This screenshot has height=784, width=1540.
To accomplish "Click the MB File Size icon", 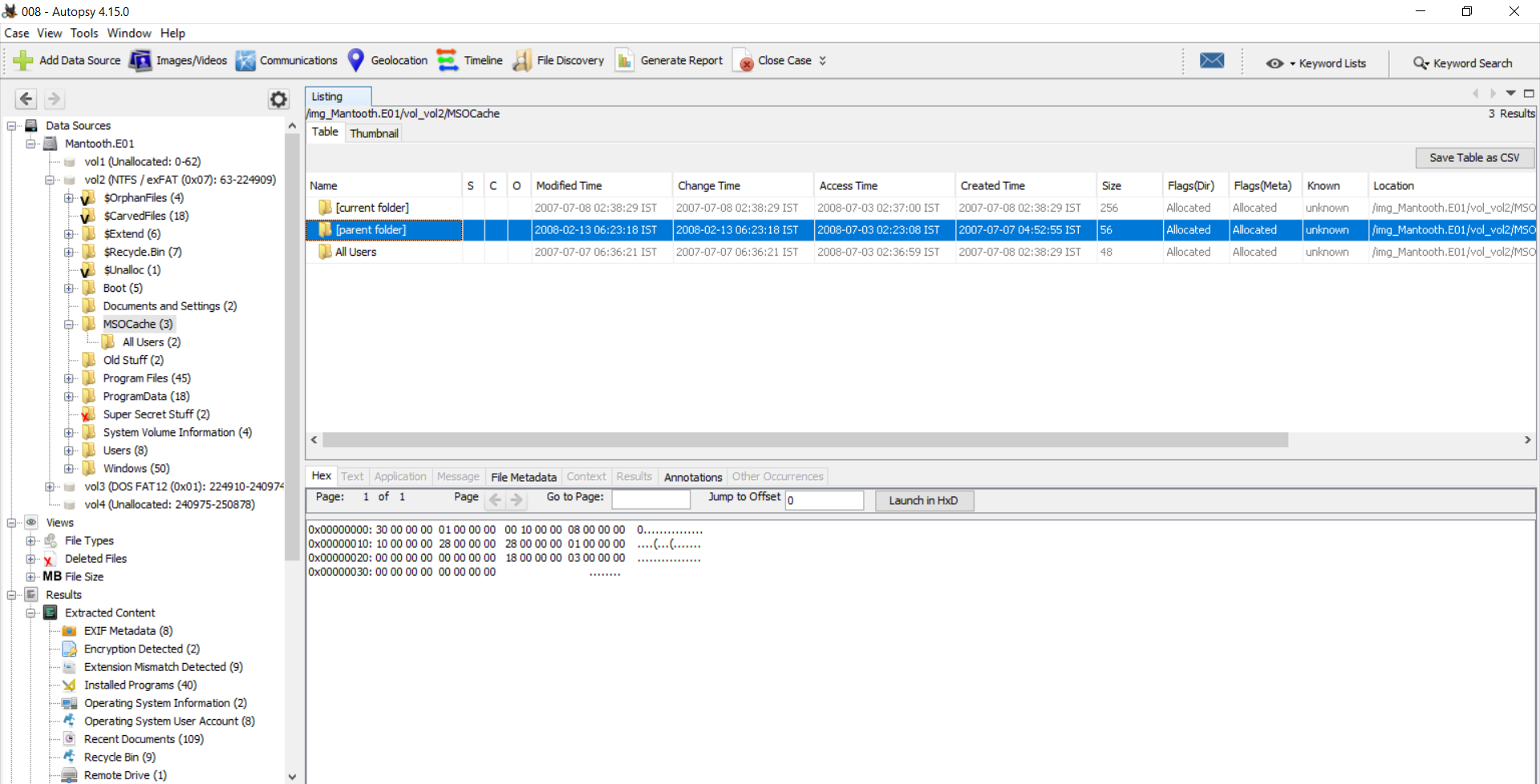I will click(x=52, y=576).
